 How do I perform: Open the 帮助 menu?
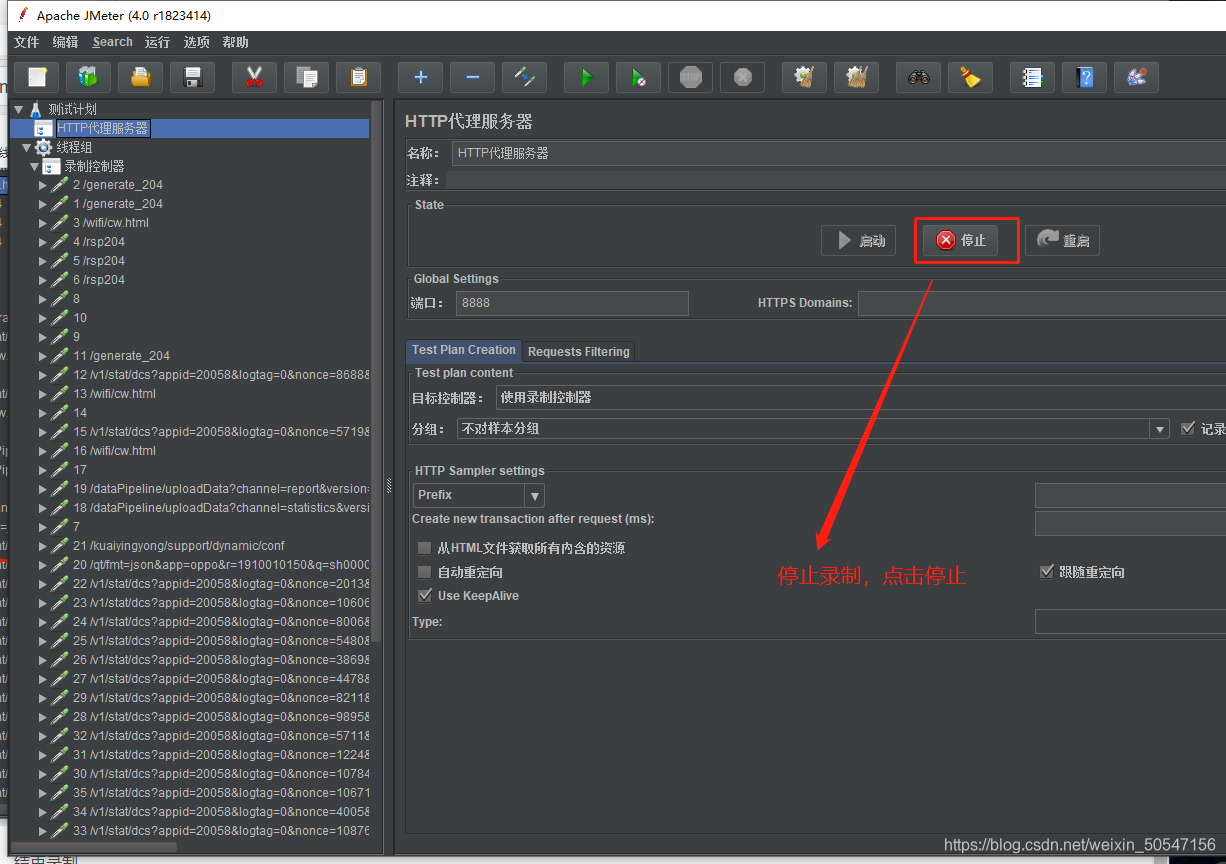click(x=236, y=42)
